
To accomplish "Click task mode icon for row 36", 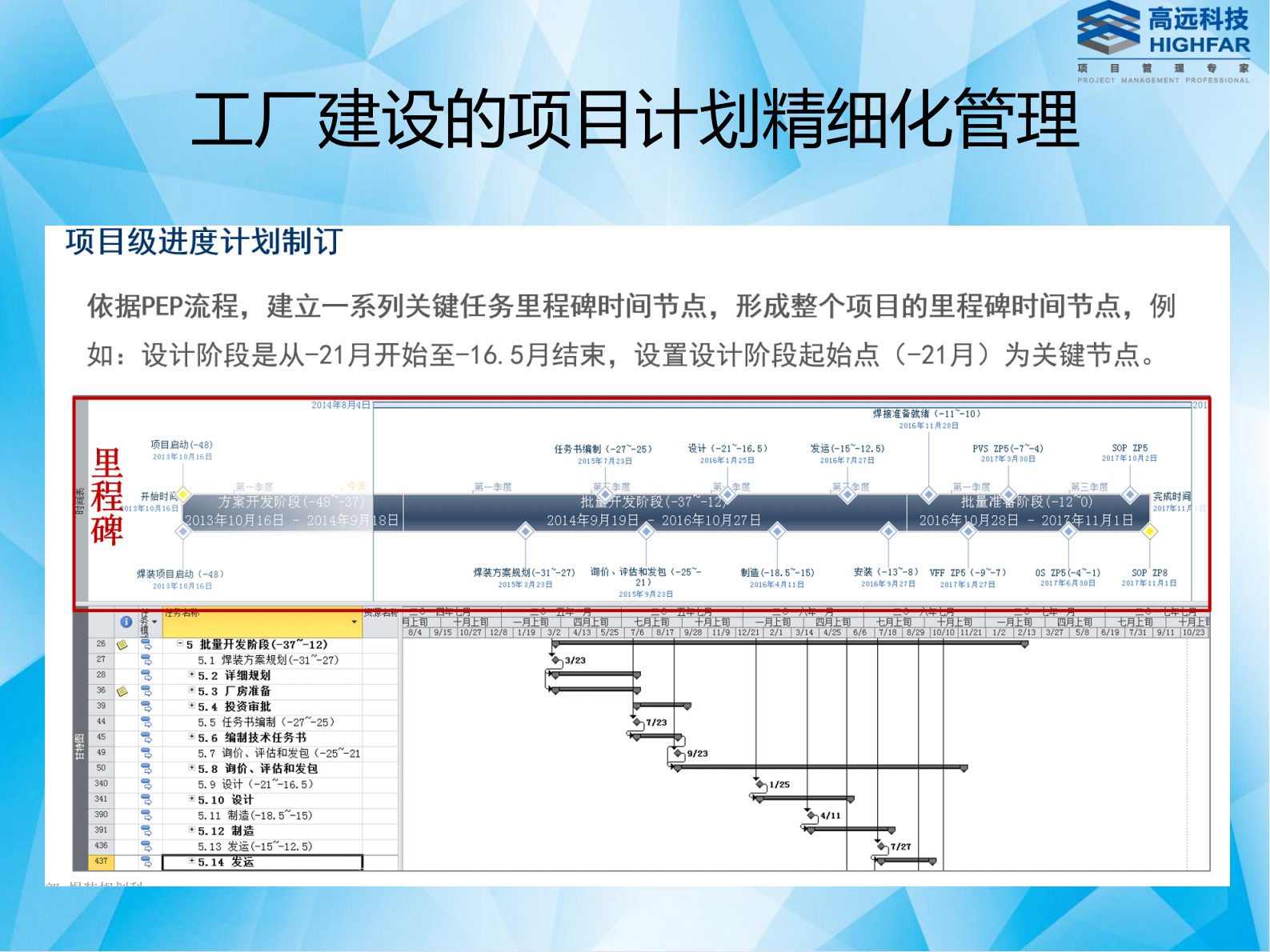I will tap(146, 690).
